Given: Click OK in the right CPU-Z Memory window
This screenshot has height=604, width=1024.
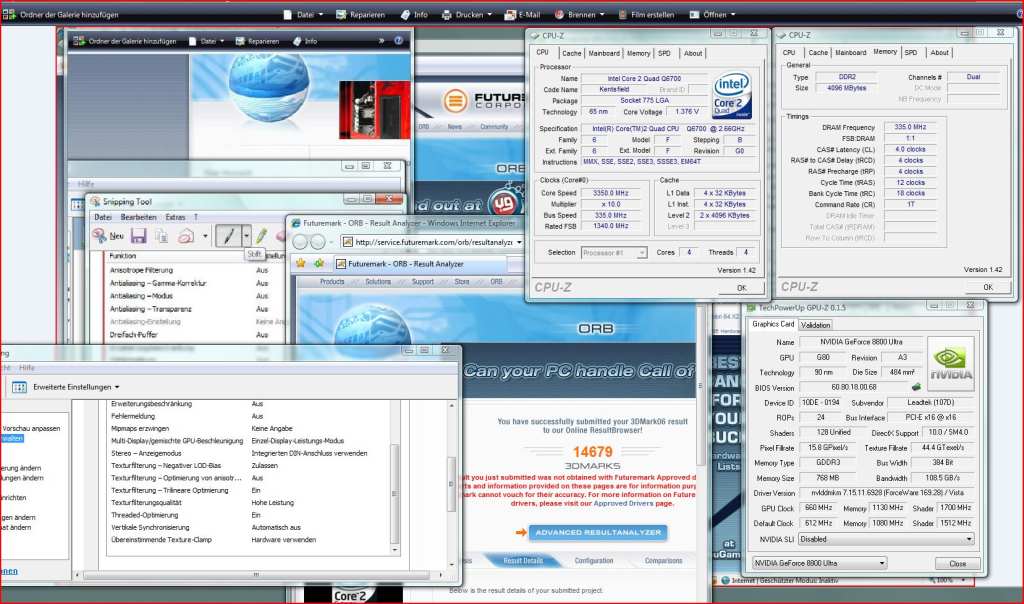Looking at the screenshot, I should coord(988,287).
